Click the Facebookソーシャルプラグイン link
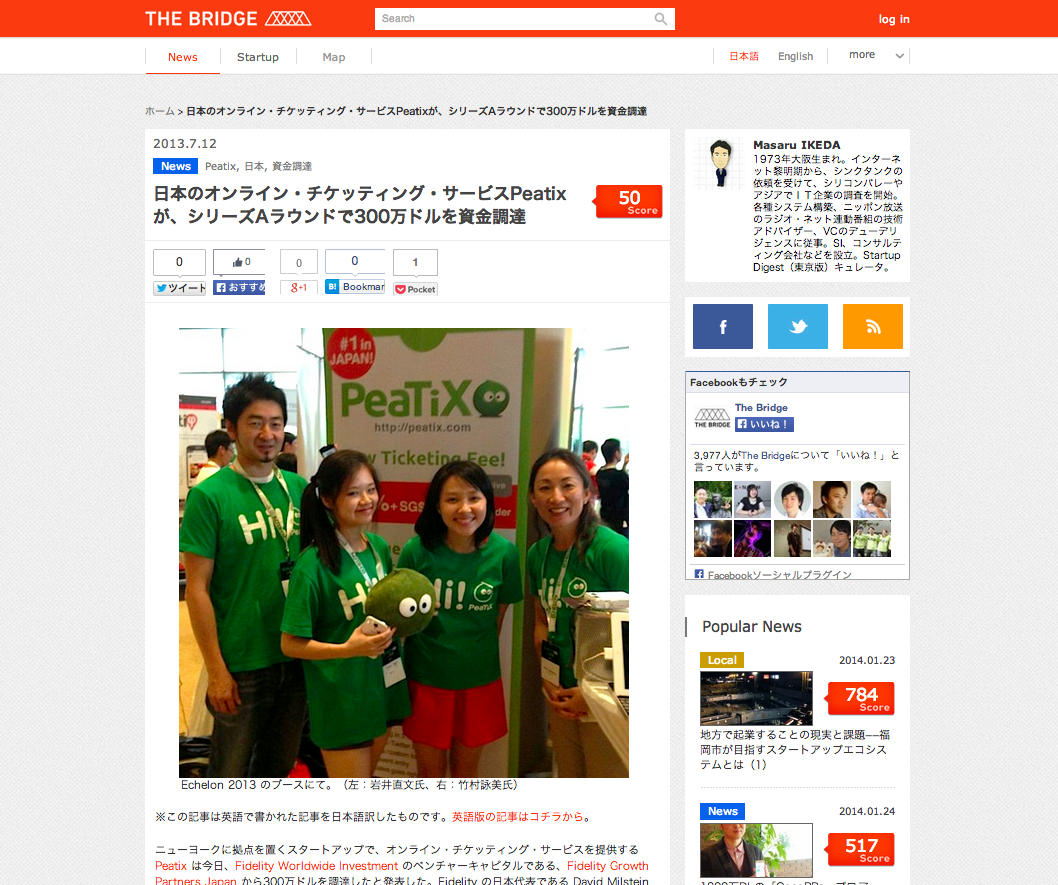1058x885 pixels. 779,574
